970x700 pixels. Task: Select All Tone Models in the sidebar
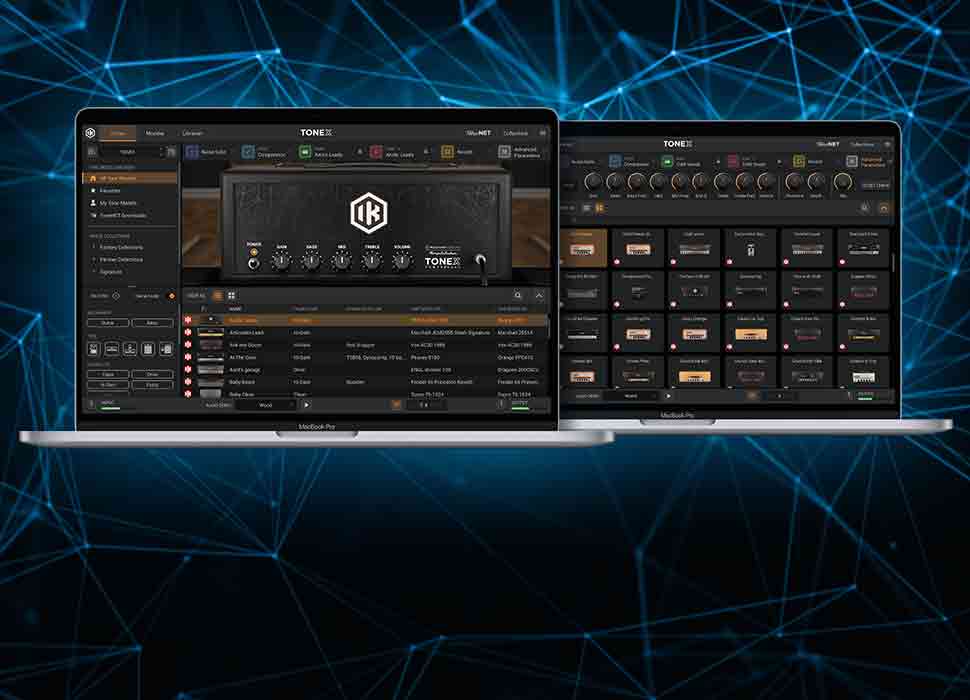pyautogui.click(x=131, y=178)
